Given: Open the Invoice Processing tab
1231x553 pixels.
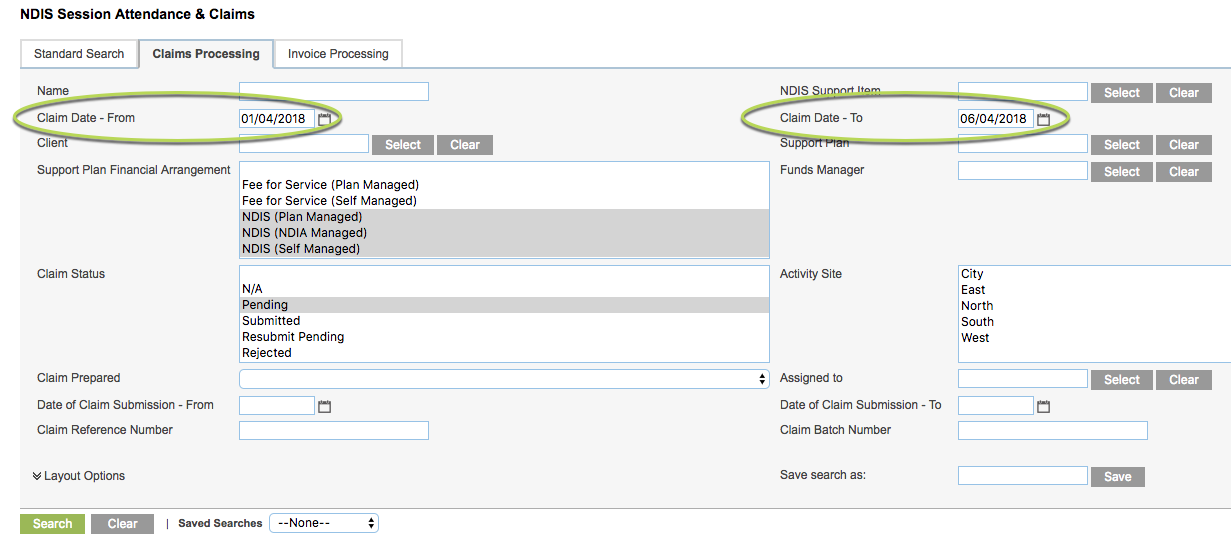Looking at the screenshot, I should coord(338,54).
